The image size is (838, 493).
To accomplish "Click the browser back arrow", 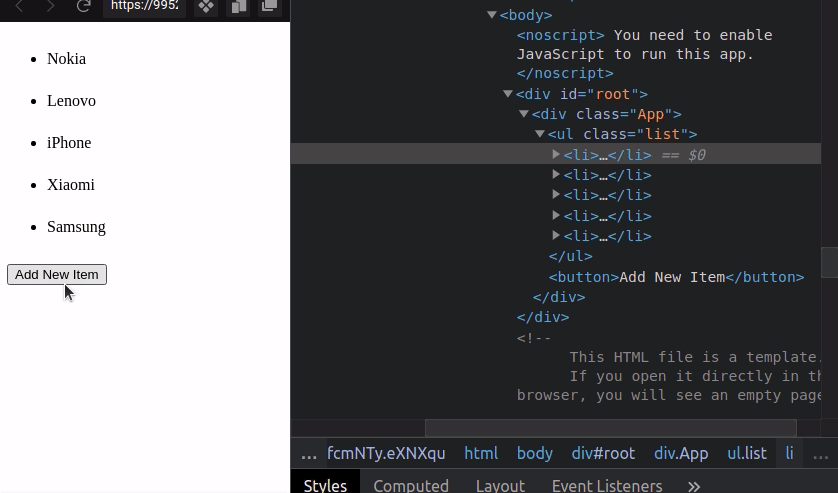I will coord(19,6).
